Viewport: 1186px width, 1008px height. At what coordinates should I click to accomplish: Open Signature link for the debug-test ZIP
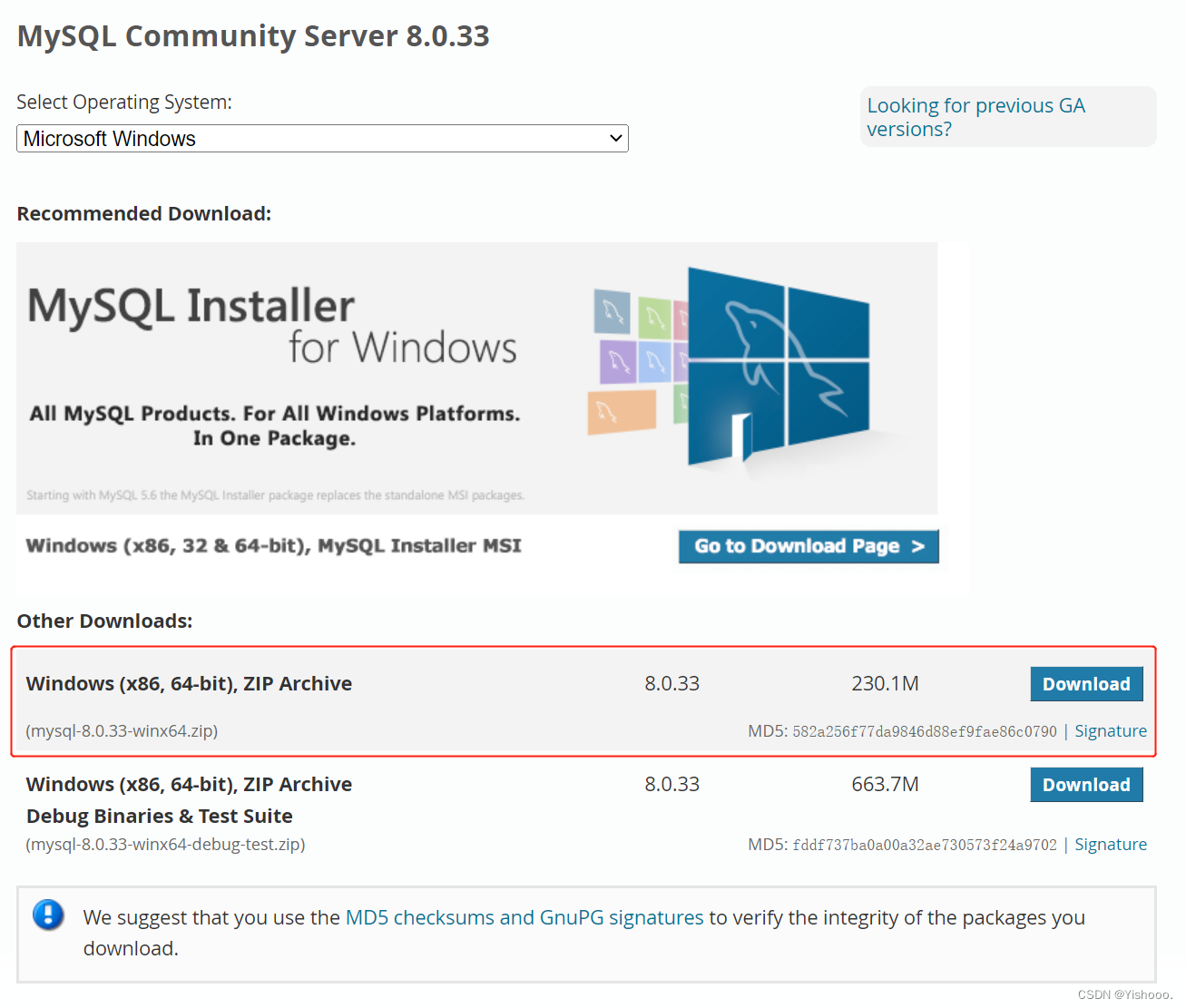pyautogui.click(x=1111, y=845)
